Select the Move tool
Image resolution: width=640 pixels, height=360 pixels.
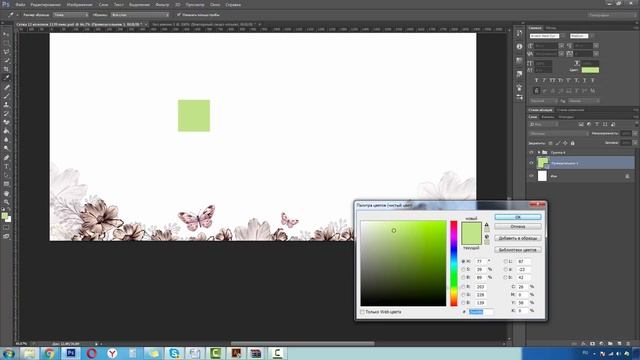[x=6, y=35]
